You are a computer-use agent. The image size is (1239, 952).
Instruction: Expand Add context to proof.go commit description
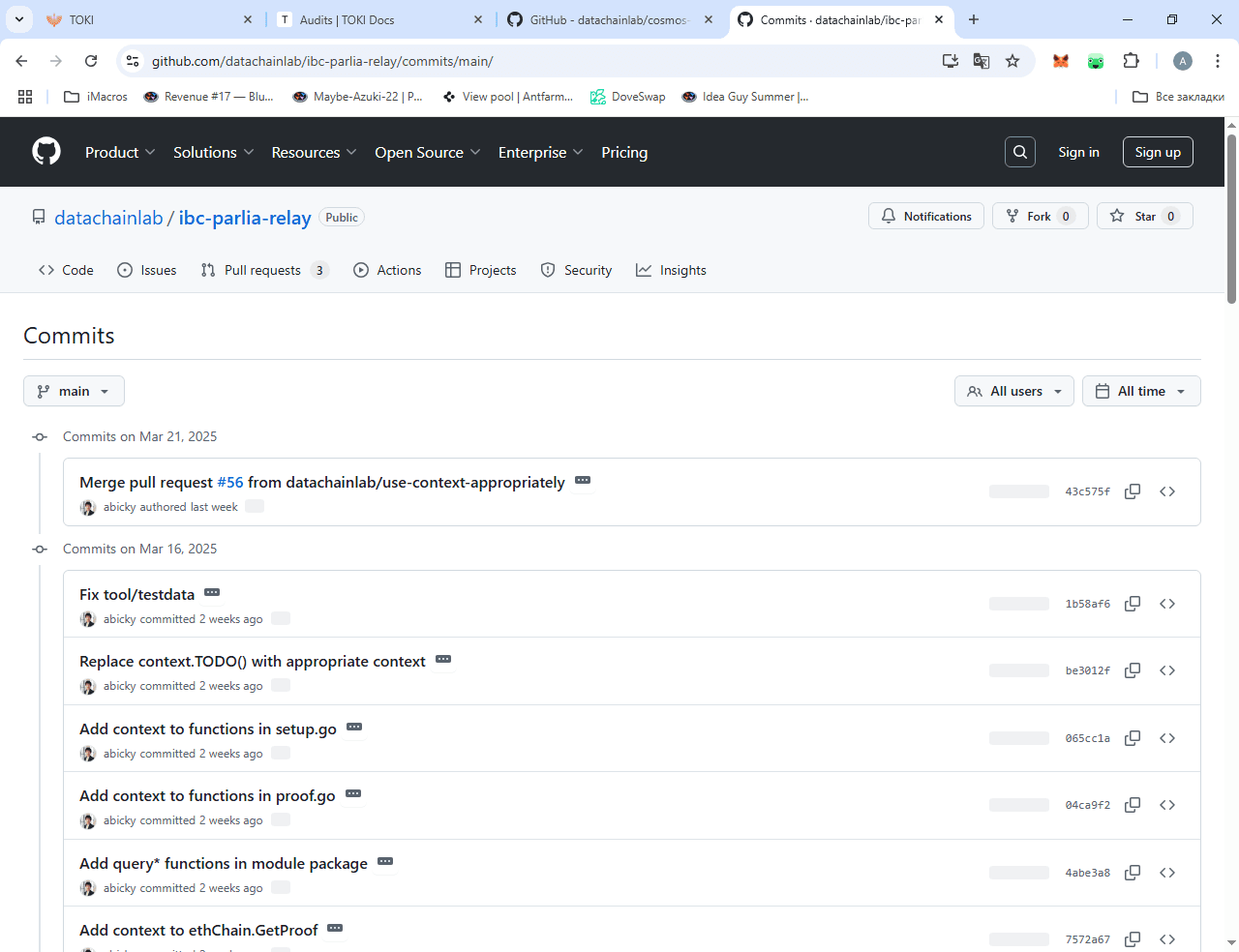(353, 794)
